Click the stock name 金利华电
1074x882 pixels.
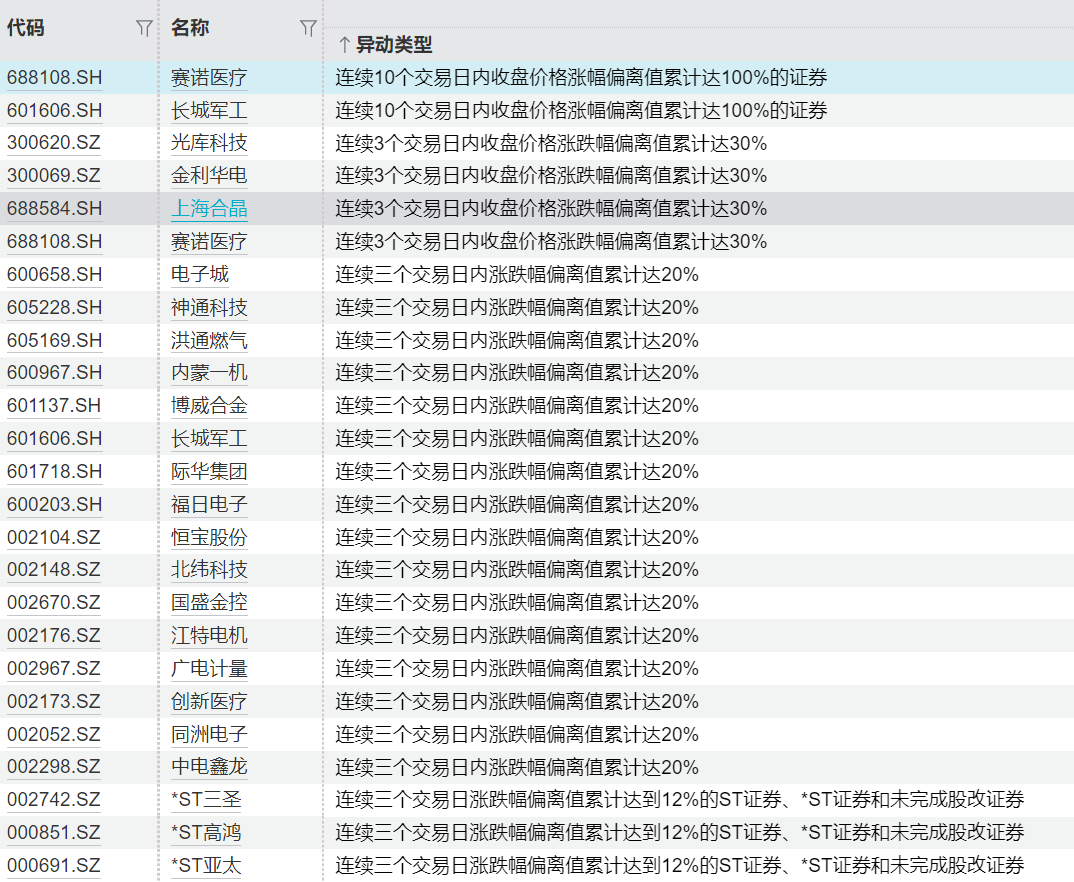(x=209, y=176)
